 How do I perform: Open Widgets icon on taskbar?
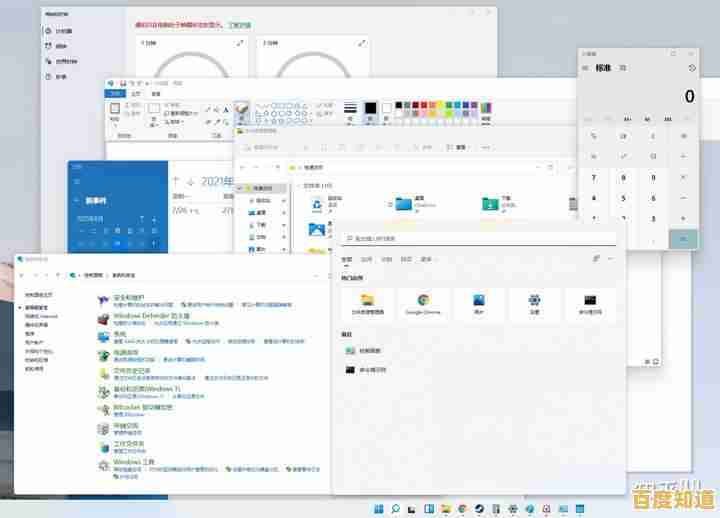pyautogui.click(x=429, y=508)
